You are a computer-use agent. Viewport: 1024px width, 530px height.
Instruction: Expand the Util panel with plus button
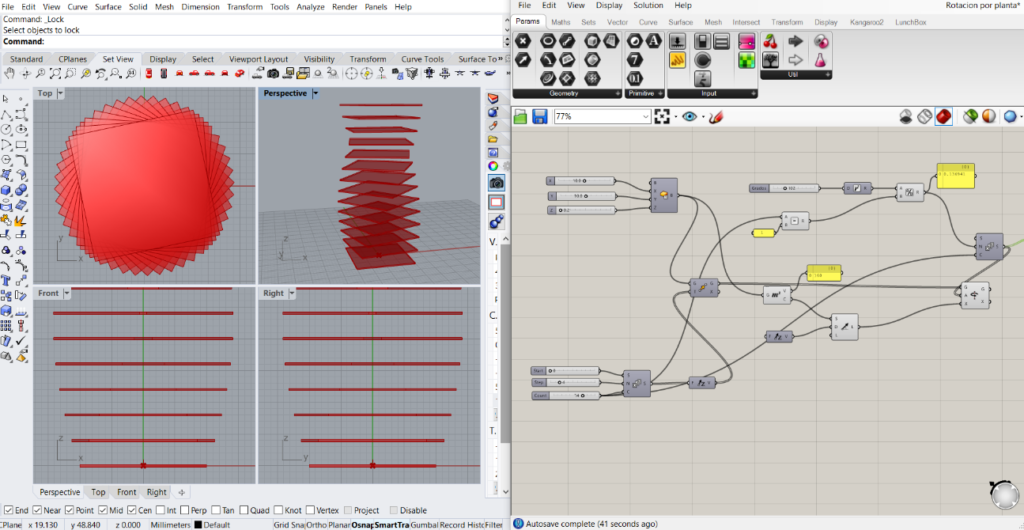(x=828, y=75)
